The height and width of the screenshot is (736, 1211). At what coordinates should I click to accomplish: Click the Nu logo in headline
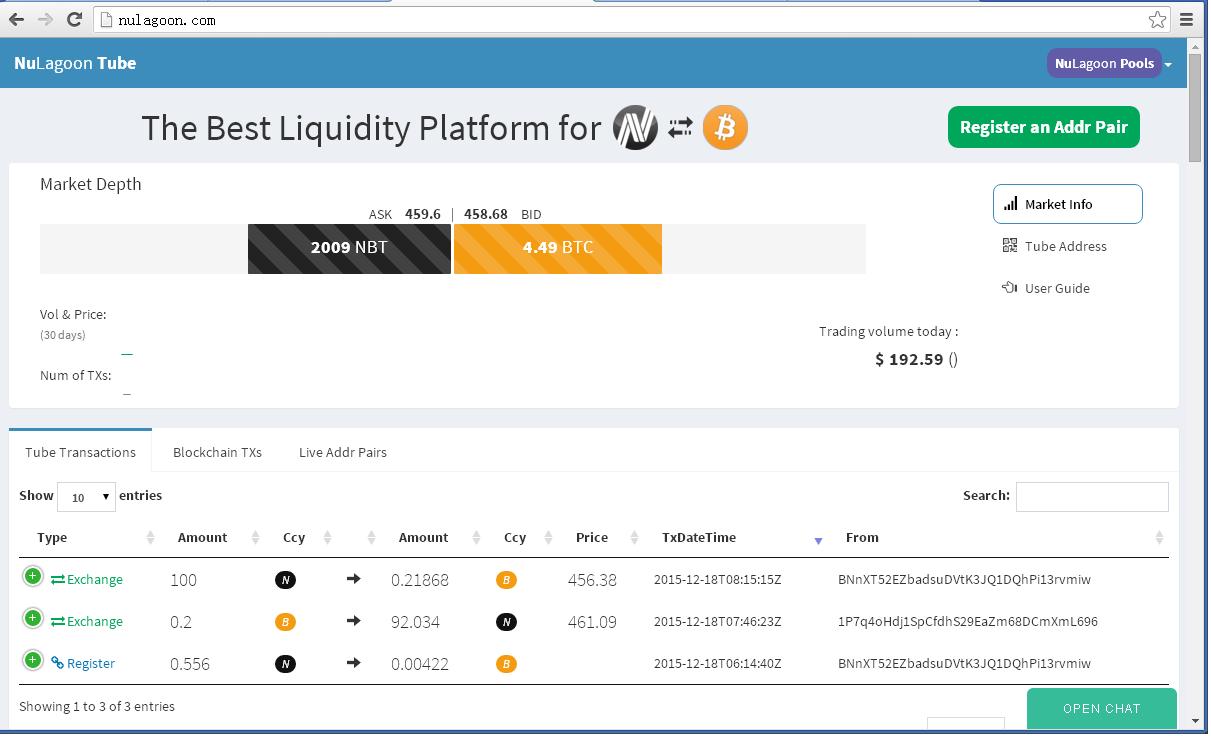(x=635, y=128)
